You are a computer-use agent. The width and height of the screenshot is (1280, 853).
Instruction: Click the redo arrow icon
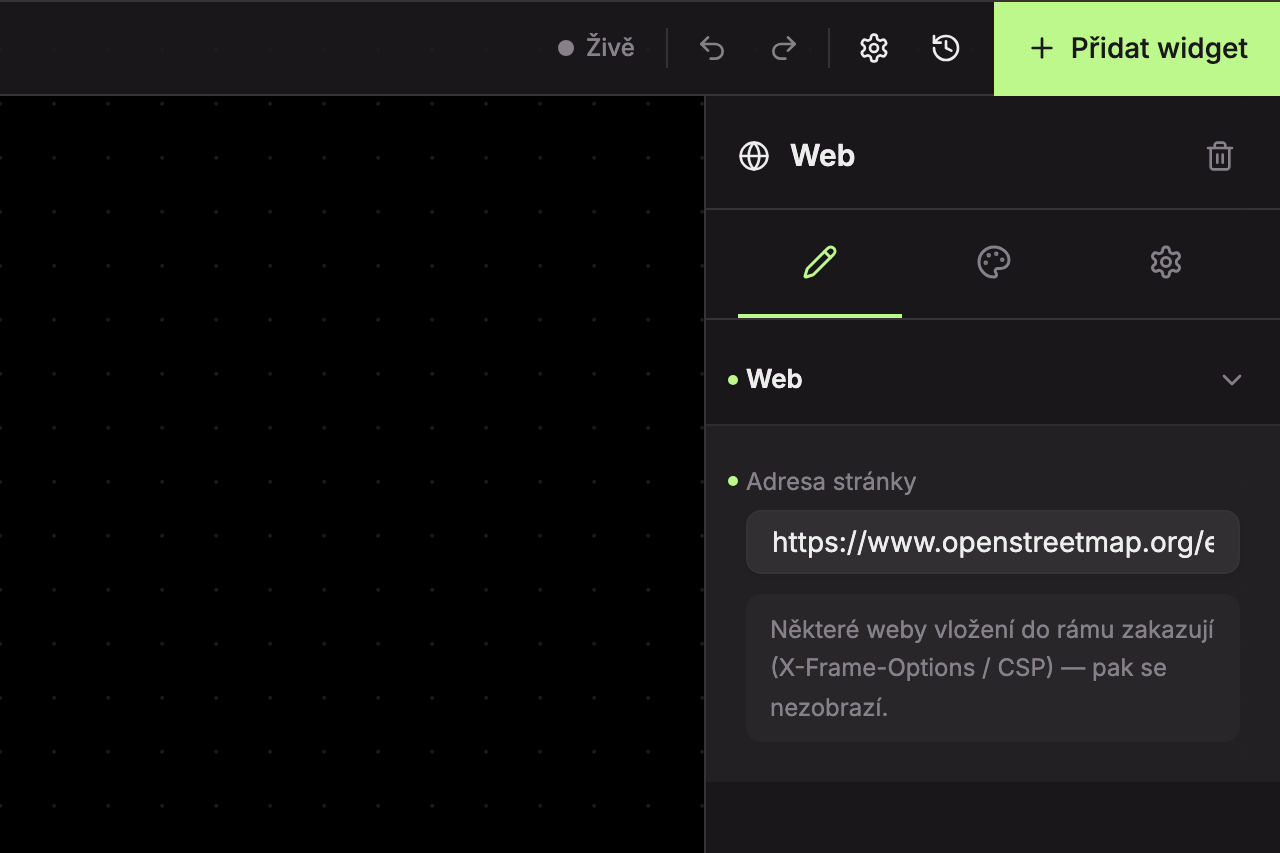pos(784,48)
